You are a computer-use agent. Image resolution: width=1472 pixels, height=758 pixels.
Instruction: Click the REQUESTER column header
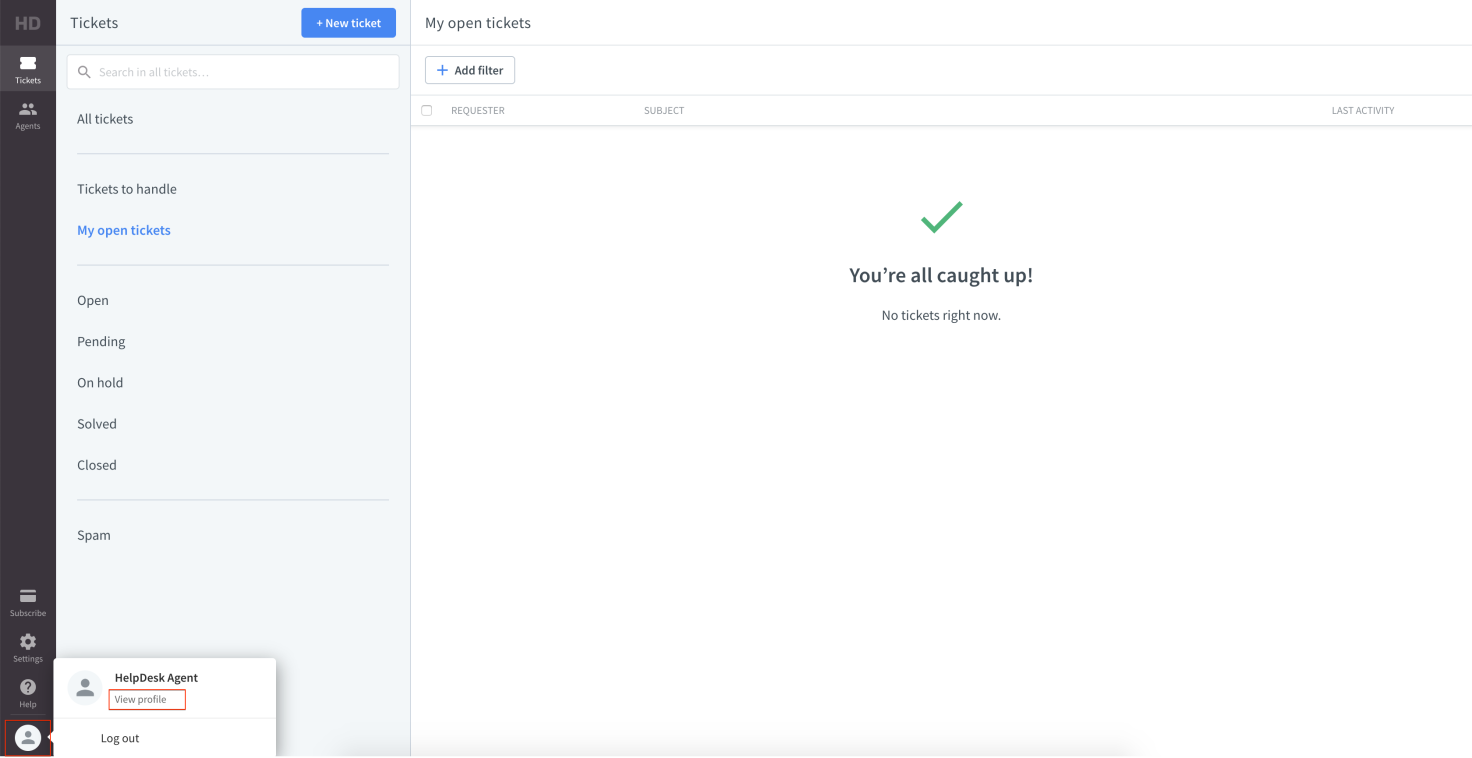pyautogui.click(x=478, y=110)
